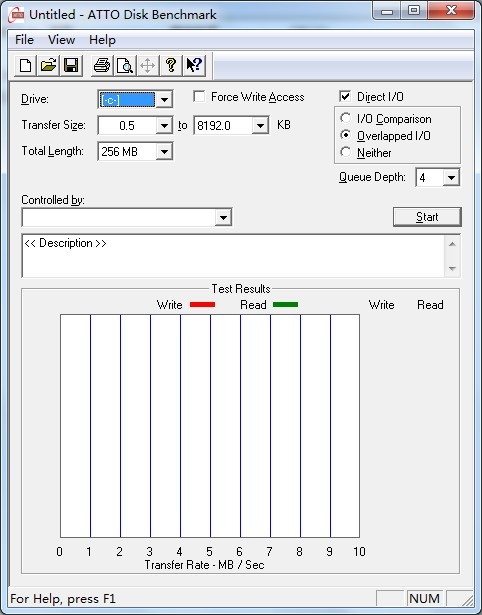Viewport: 482px width, 615px height.
Task: Open Print Preview toolbar icon
Action: click(x=125, y=65)
